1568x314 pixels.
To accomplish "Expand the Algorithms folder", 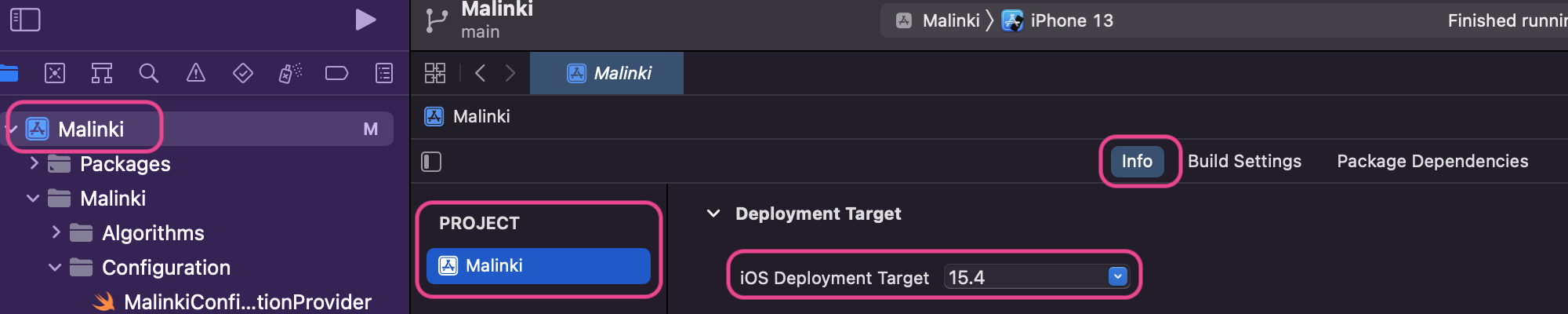I will pos(56,232).
